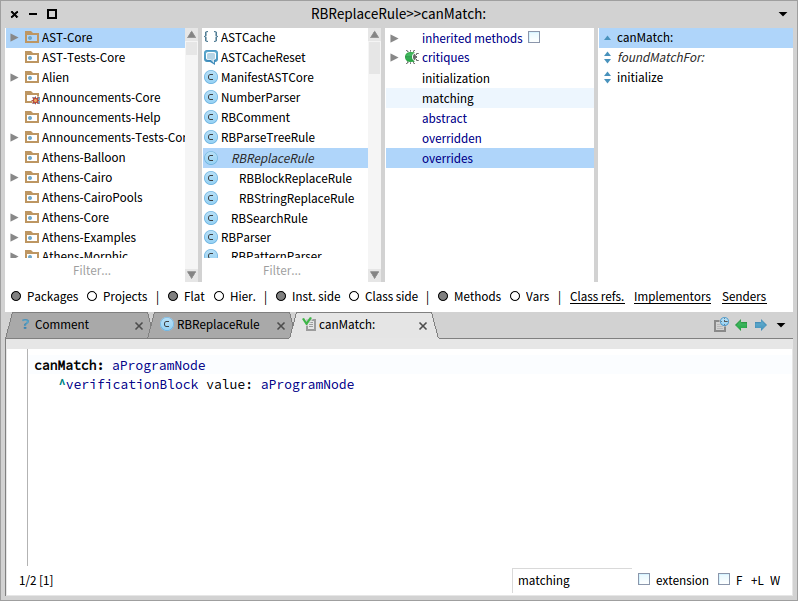Close the canMatch: tab
798x601 pixels.
pos(422,326)
